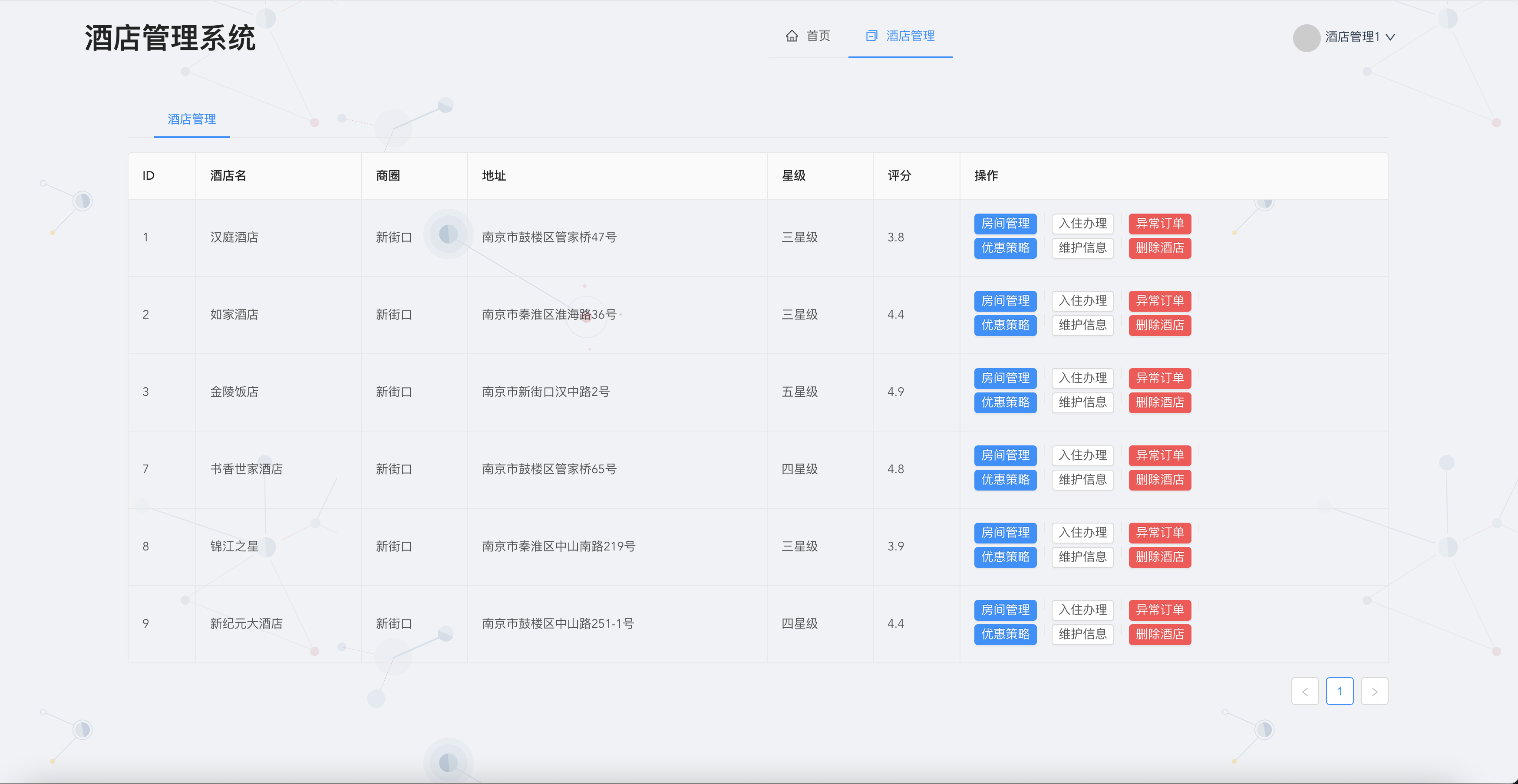Open 入住办理 for 新纪元大酒店

coord(1082,609)
